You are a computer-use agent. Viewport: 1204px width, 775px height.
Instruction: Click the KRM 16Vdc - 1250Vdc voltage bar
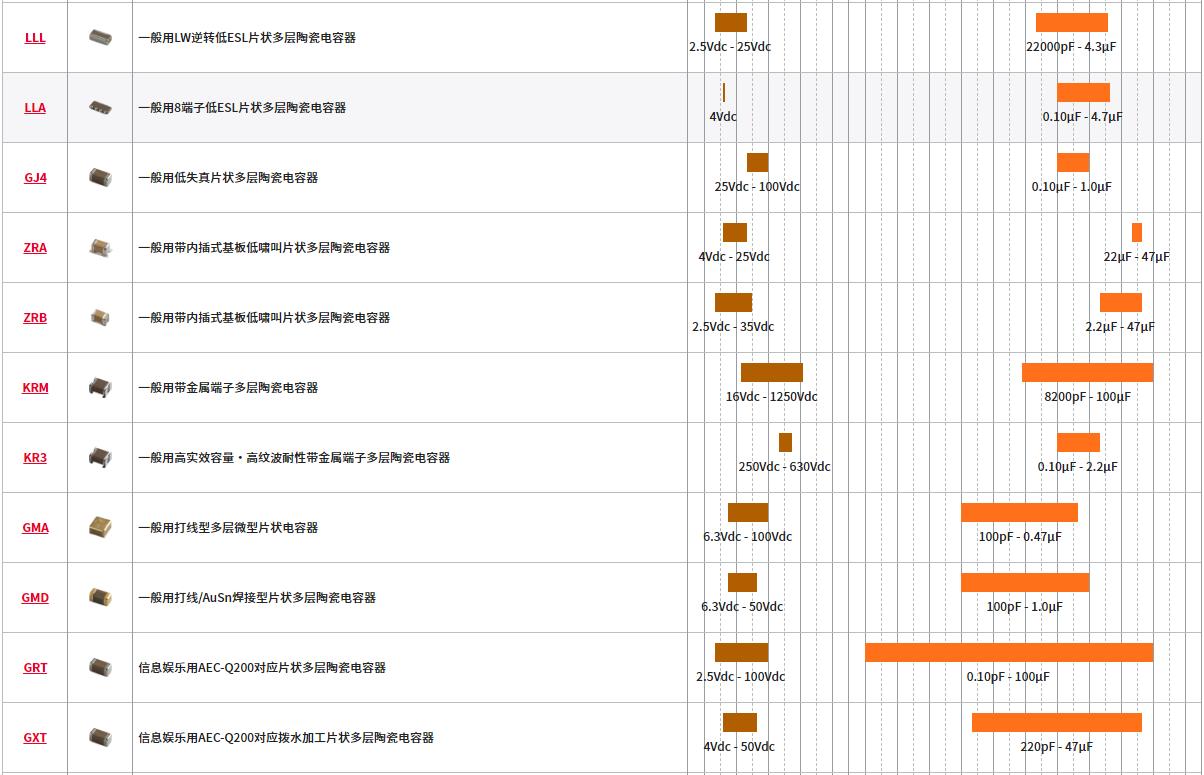pos(772,372)
